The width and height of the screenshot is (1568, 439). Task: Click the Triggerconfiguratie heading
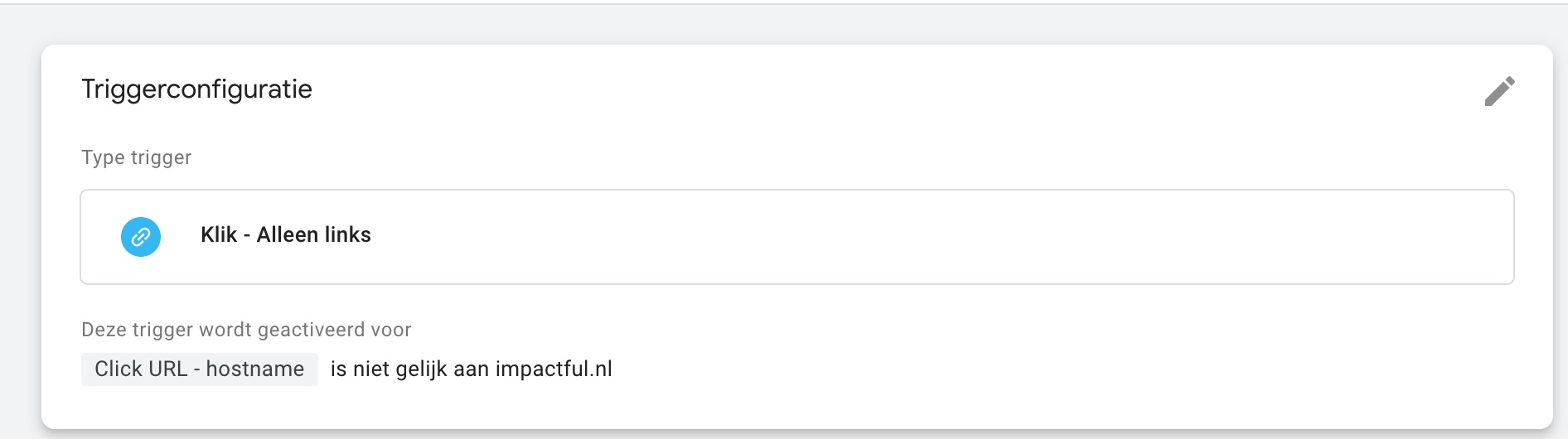[196, 89]
